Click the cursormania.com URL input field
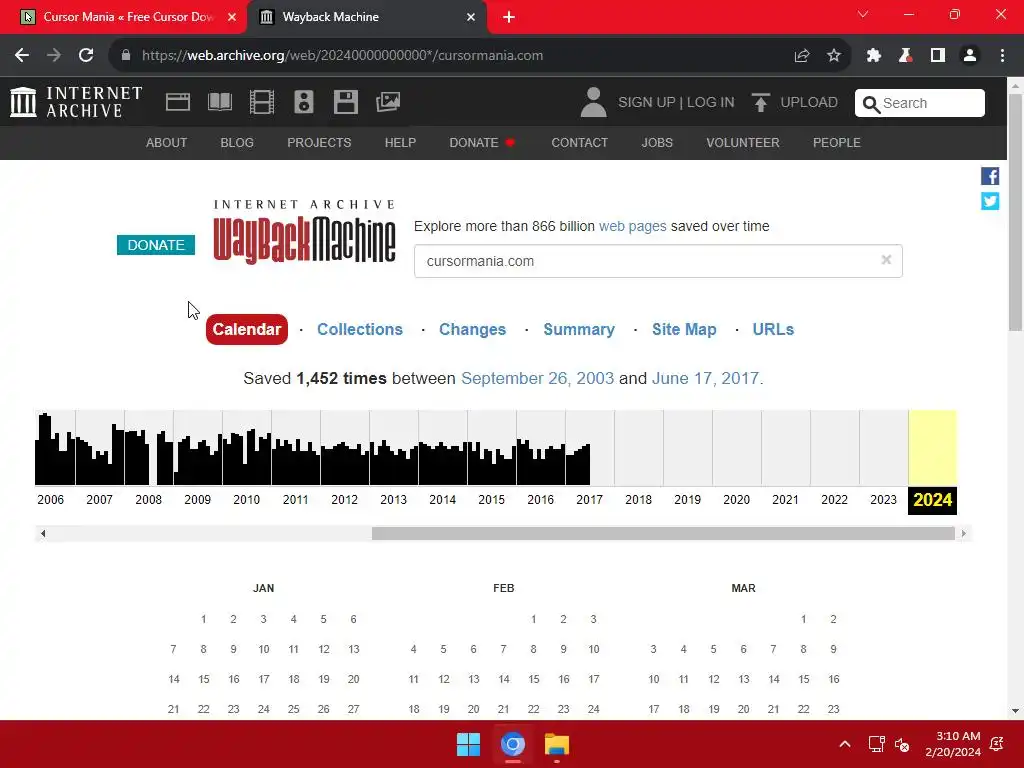 pyautogui.click(x=658, y=261)
